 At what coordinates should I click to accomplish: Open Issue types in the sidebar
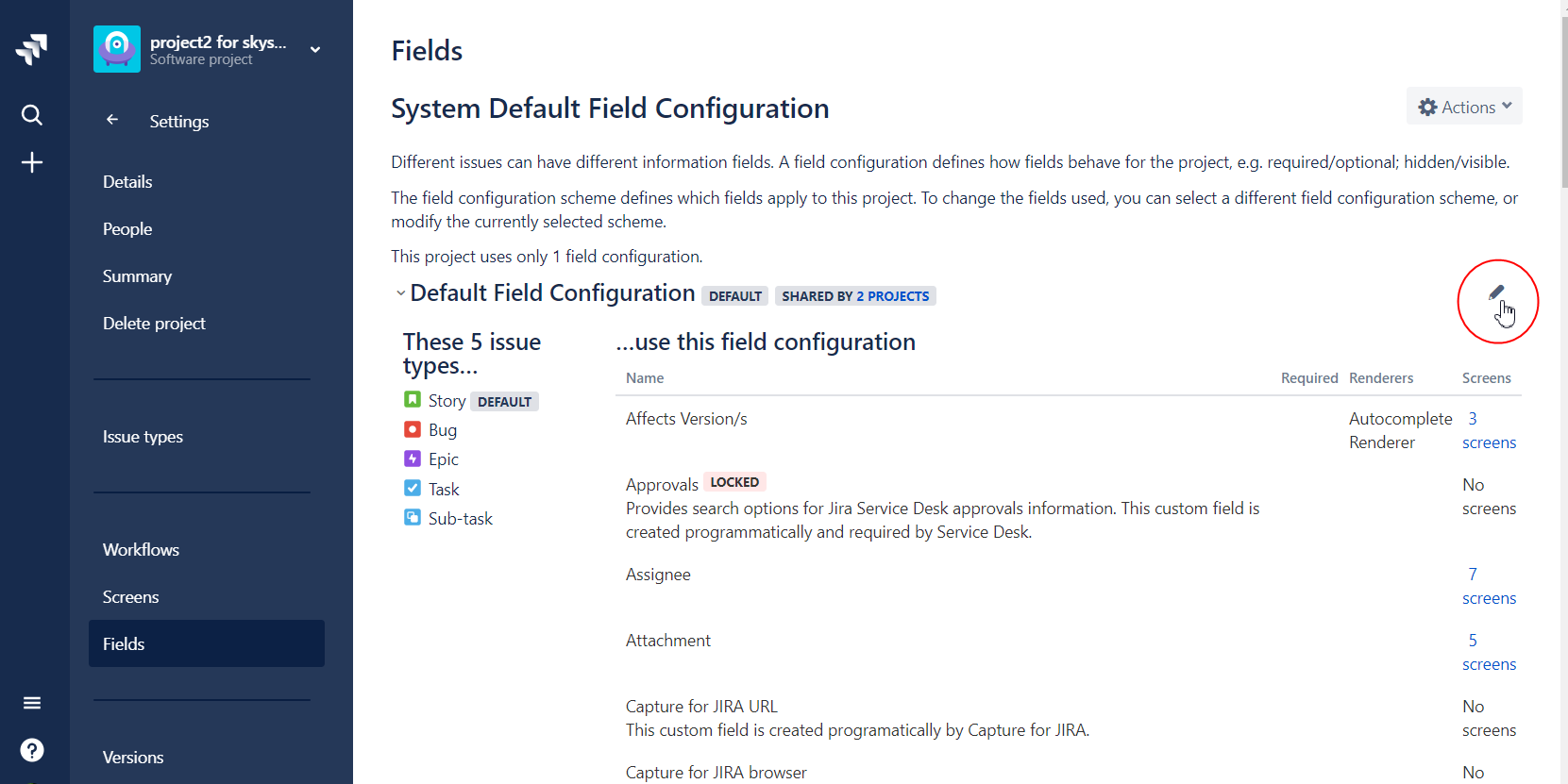tap(143, 436)
